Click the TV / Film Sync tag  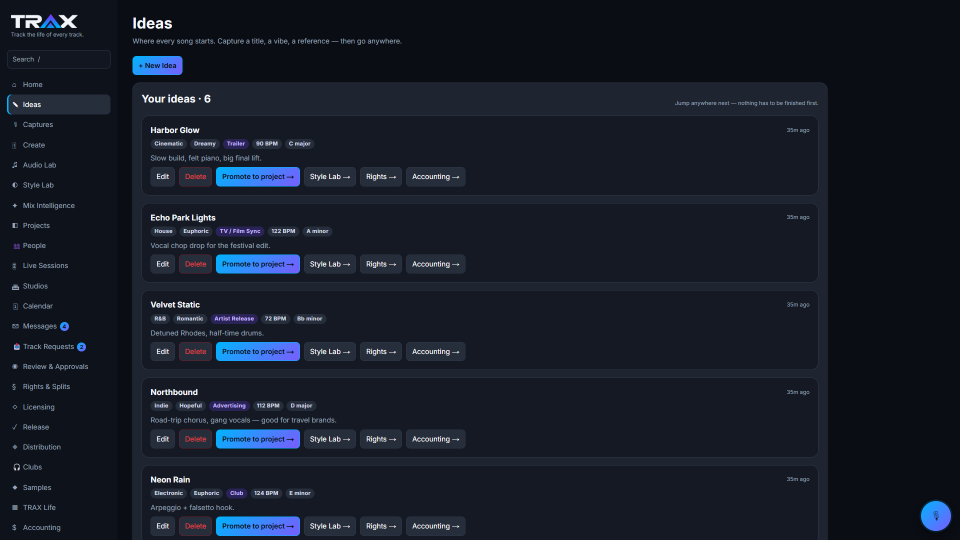(240, 231)
